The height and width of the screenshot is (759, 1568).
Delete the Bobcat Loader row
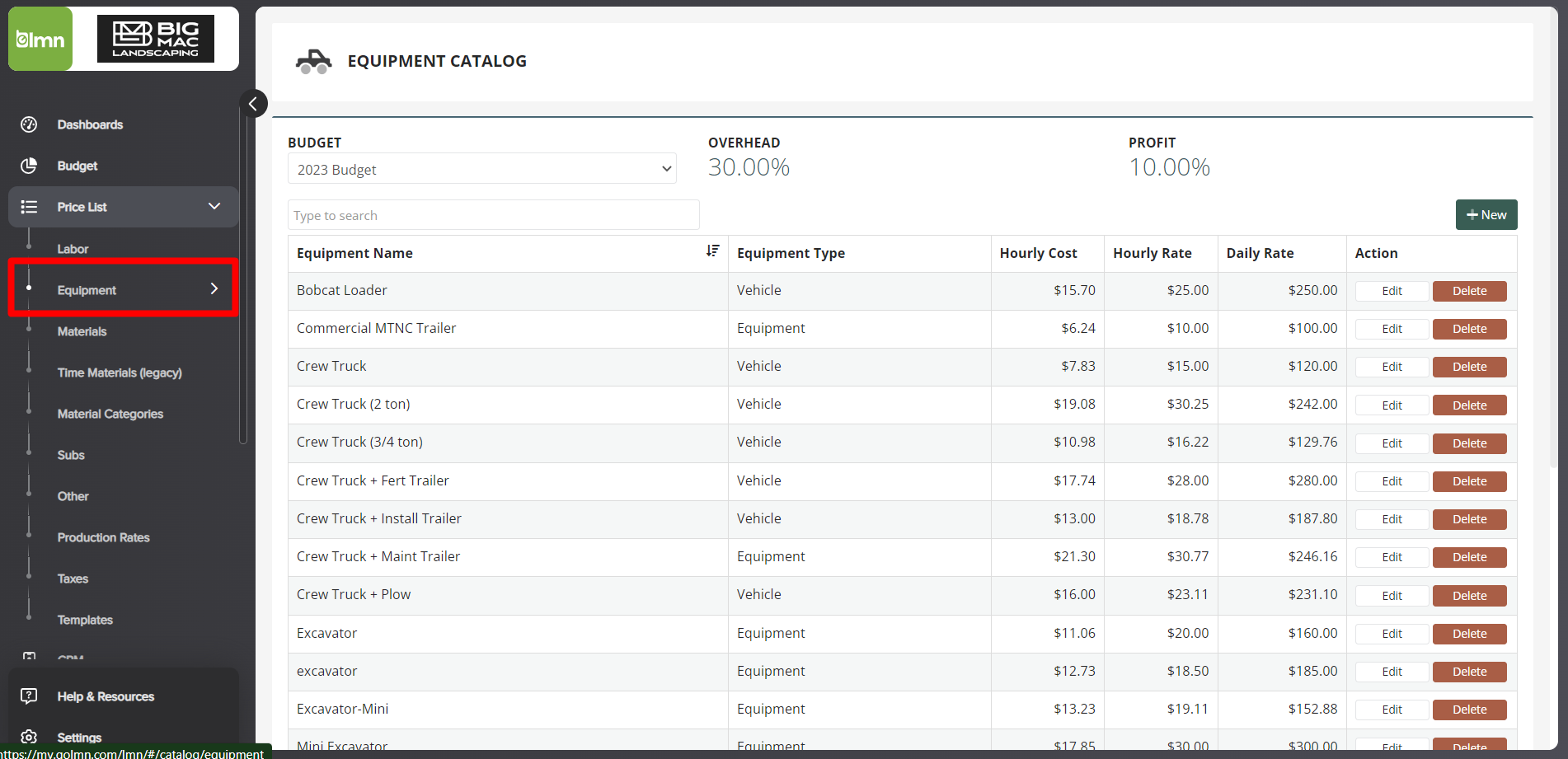[x=1469, y=291]
